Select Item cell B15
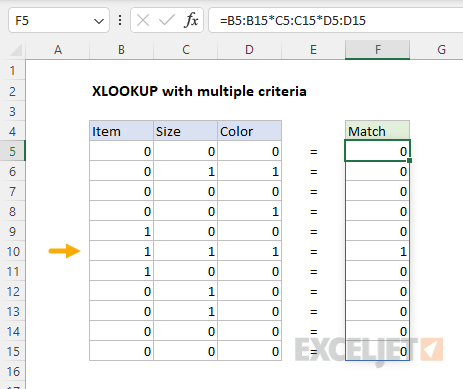463x389 pixels. pyautogui.click(x=121, y=351)
